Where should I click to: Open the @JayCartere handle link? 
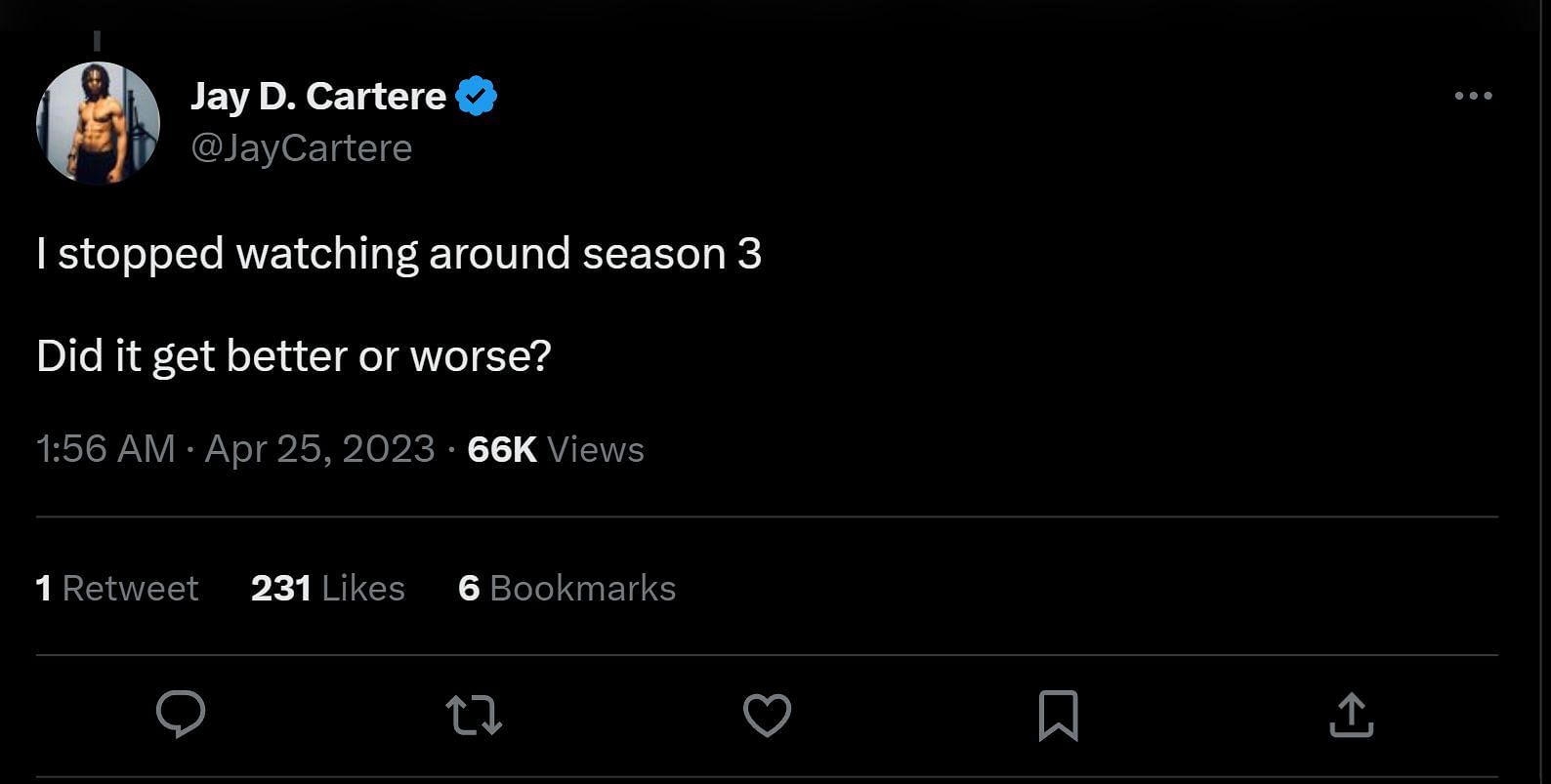pos(302,148)
